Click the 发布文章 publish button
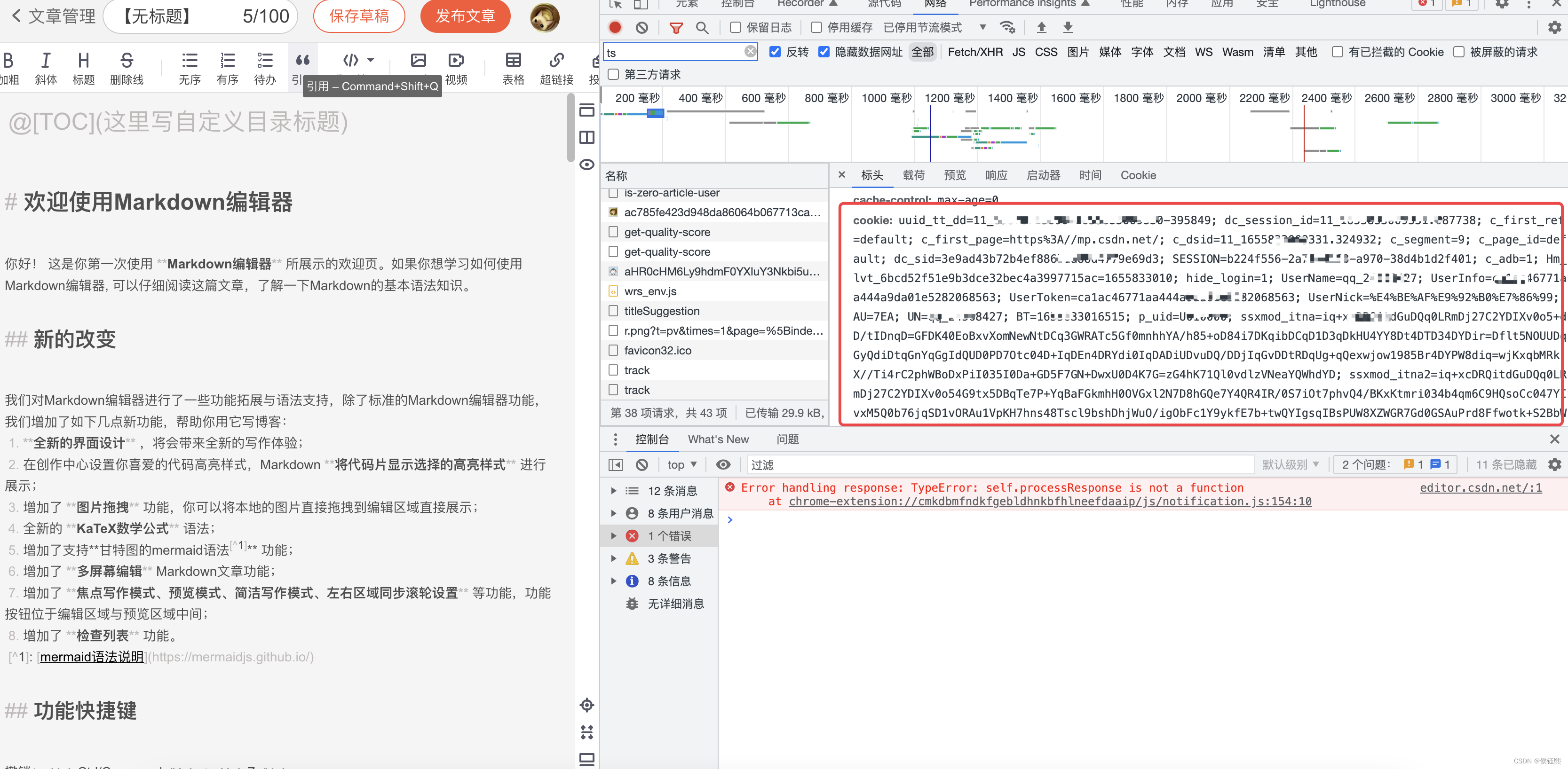This screenshot has width=1568, height=769. (465, 16)
